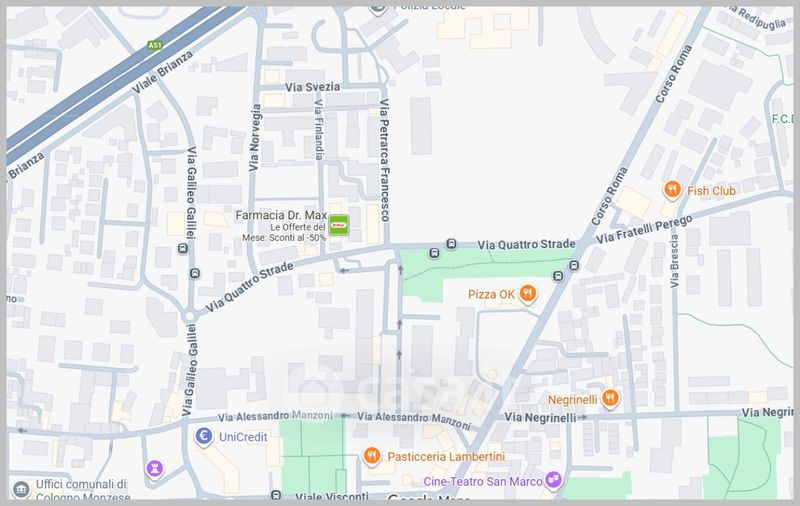
Task: Select the Uffici comunali building icon
Action: coord(21,490)
